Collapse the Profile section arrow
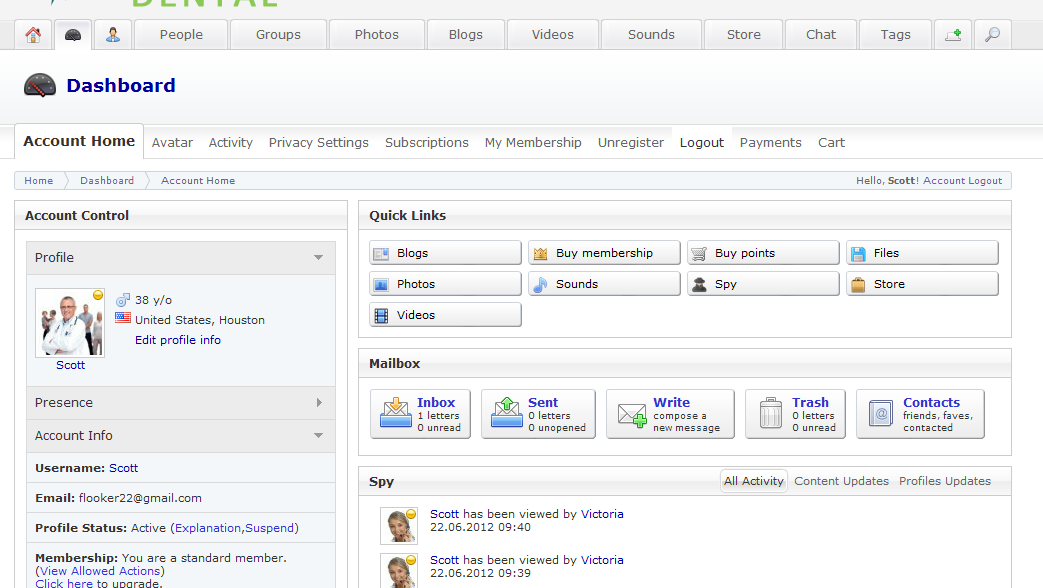The width and height of the screenshot is (1043, 588). click(318, 258)
